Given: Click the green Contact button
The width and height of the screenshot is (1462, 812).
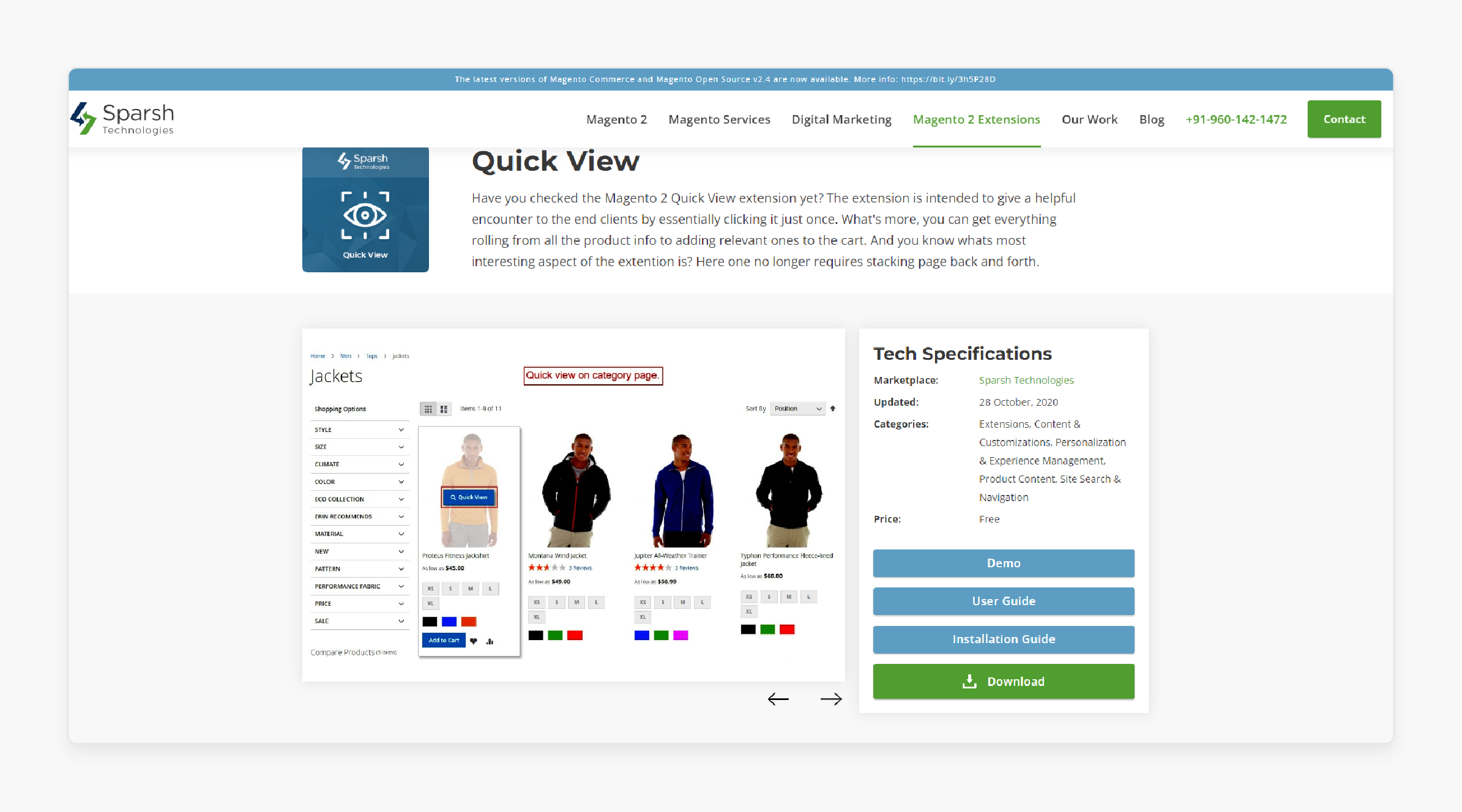Looking at the screenshot, I should pyautogui.click(x=1345, y=119).
